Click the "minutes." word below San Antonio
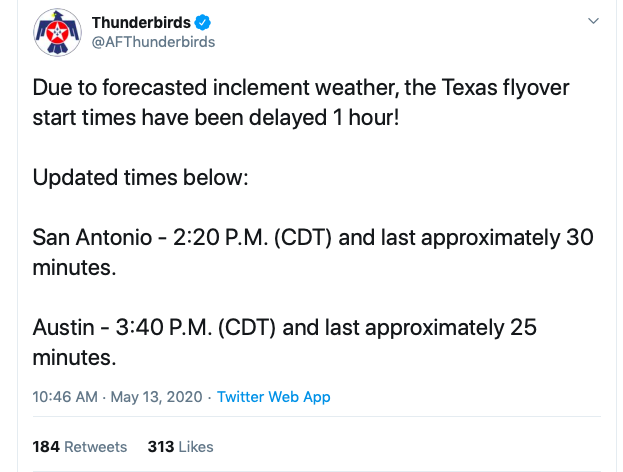Image resolution: width=623 pixels, height=472 pixels. coord(74,267)
